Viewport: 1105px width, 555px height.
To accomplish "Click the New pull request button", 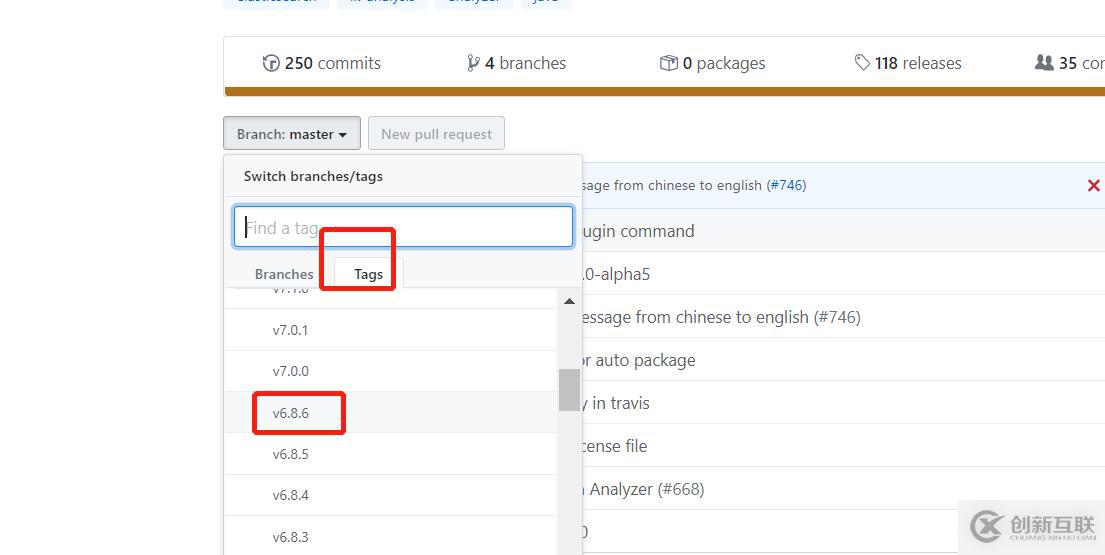I will point(436,133).
